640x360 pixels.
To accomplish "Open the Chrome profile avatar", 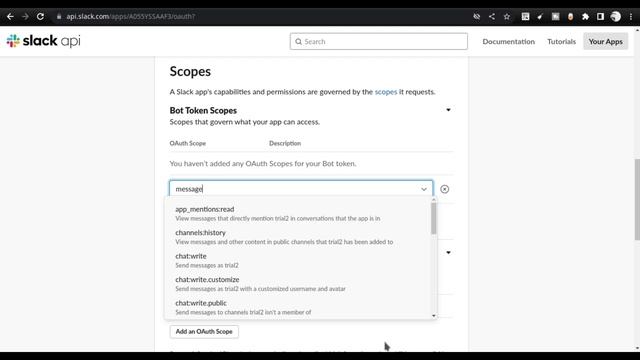I will pos(616,17).
